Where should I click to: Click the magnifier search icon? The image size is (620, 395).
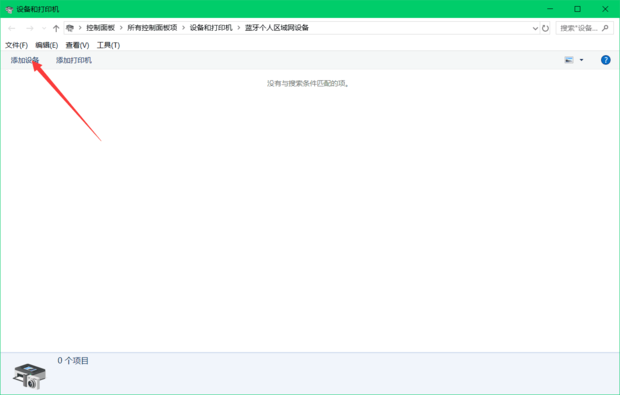pyautogui.click(x=605, y=28)
